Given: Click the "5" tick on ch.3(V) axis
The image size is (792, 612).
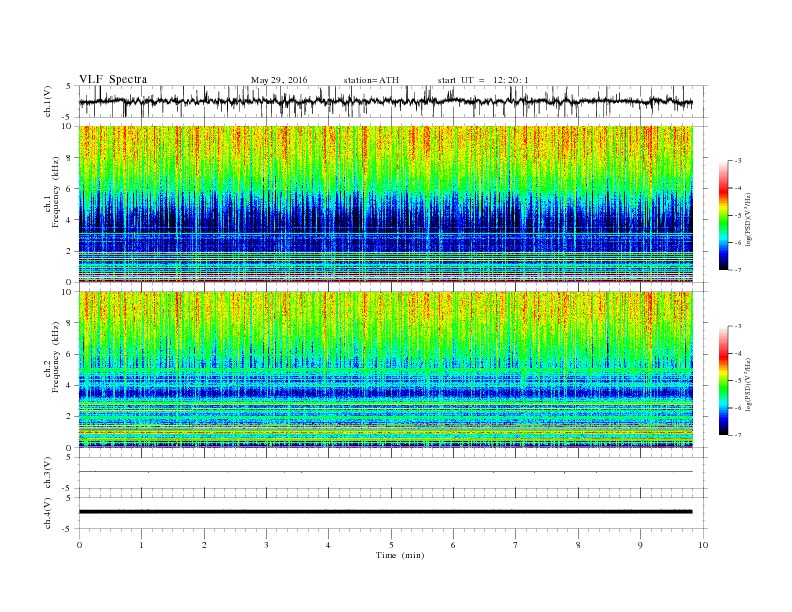Looking at the screenshot, I should coord(69,457).
